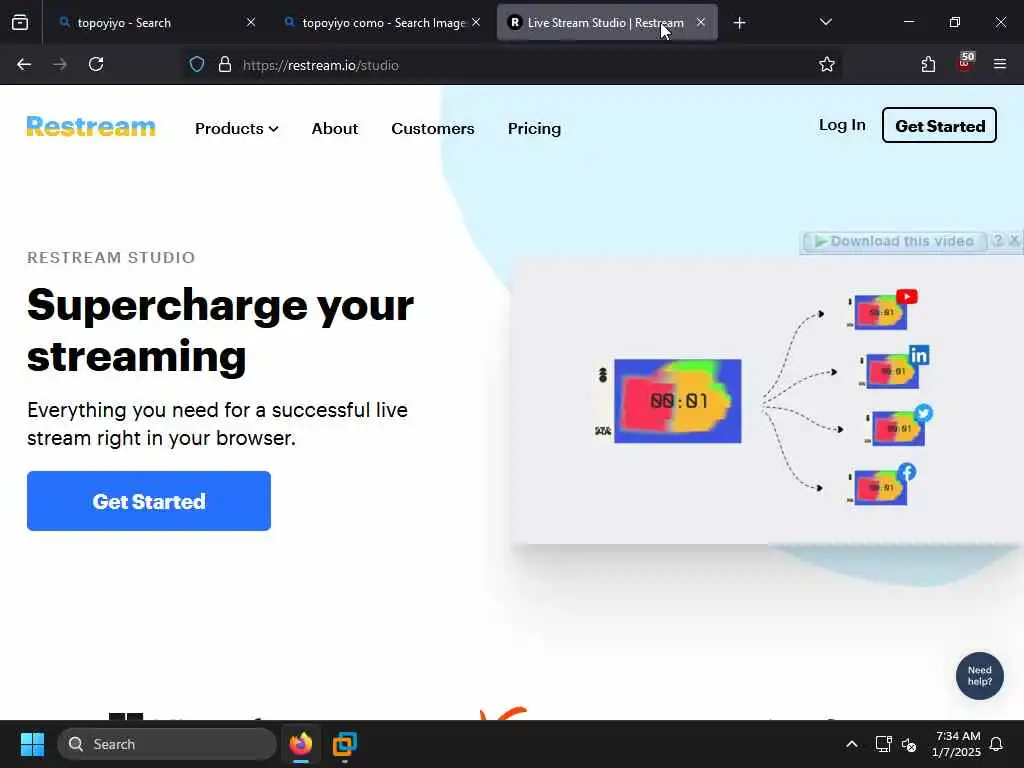
Task: Open the About page link
Action: 334,129
